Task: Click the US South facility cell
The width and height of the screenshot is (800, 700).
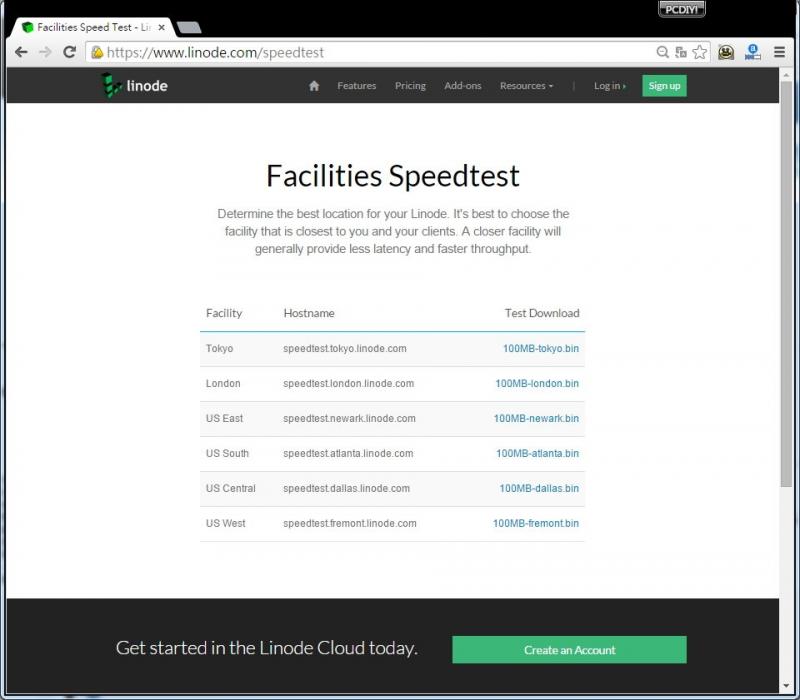Action: 228,453
